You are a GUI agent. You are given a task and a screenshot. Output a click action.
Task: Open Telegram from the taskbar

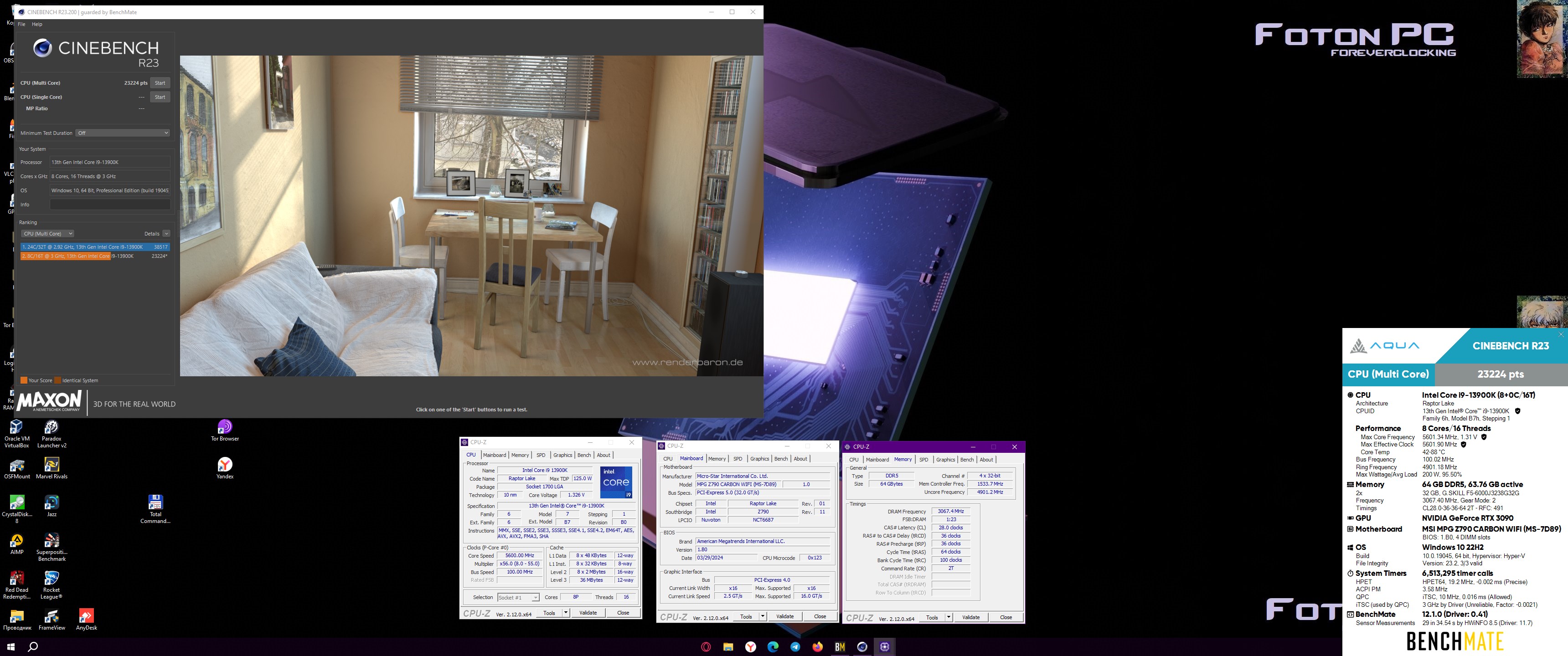pyautogui.click(x=795, y=647)
